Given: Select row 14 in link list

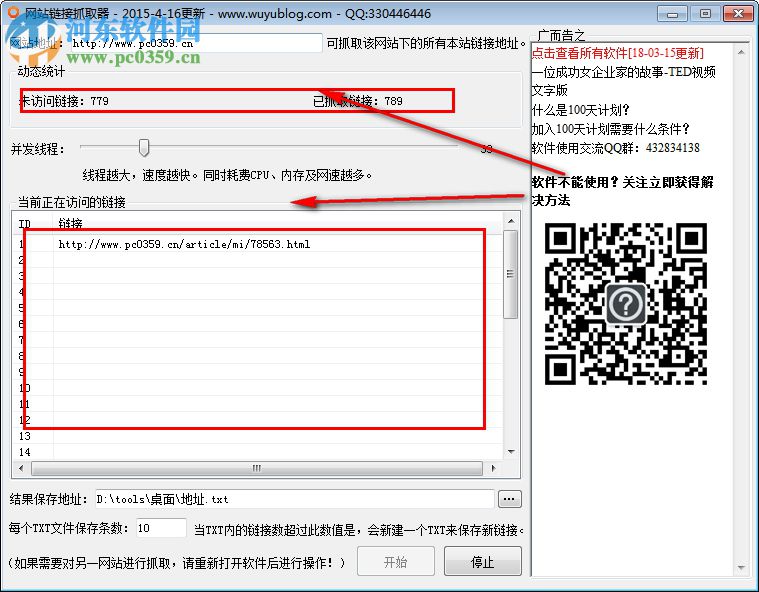Looking at the screenshot, I should coord(258,452).
